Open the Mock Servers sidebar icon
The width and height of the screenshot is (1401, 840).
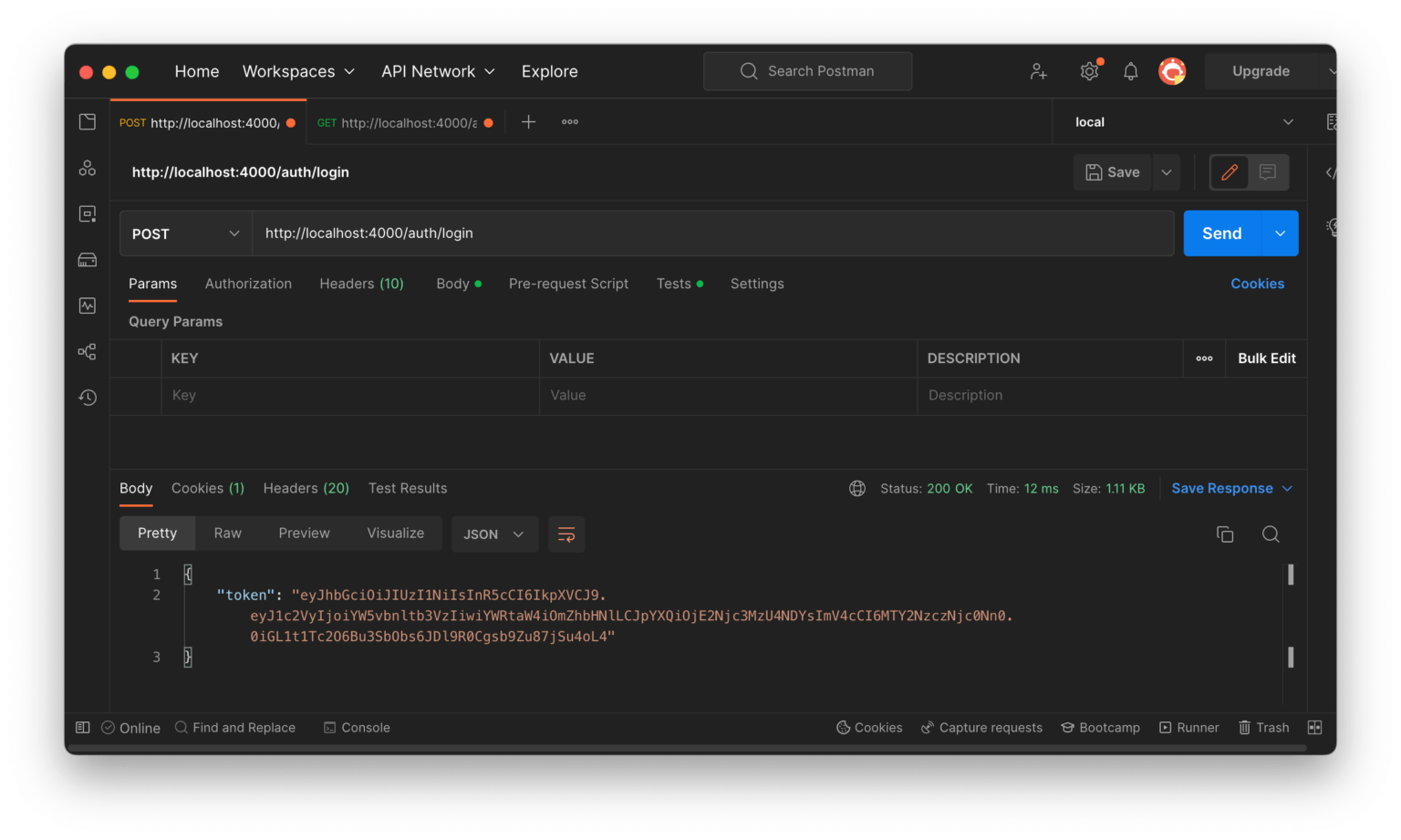pos(87,259)
